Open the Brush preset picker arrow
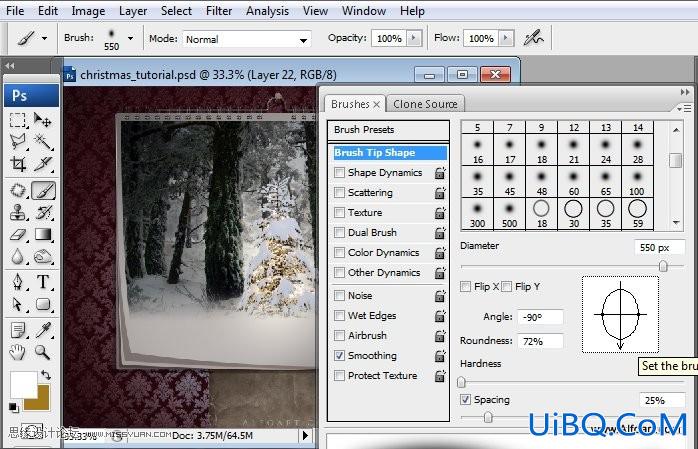The width and height of the screenshot is (698, 449). pos(130,38)
